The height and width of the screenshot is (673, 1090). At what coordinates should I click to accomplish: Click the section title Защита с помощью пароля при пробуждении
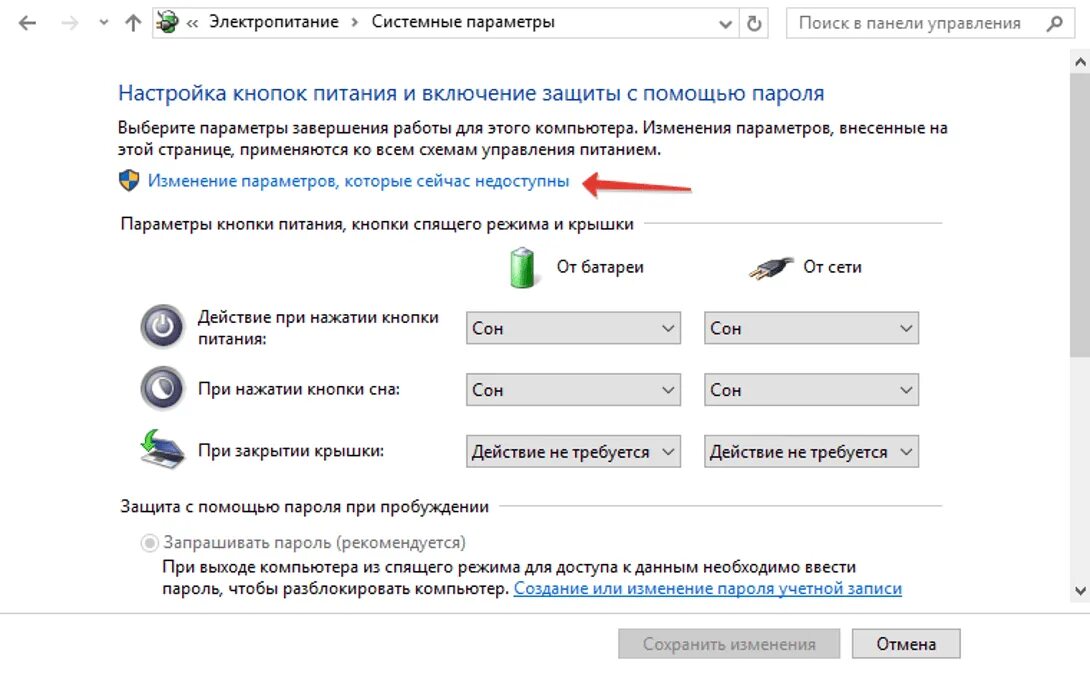(x=304, y=506)
